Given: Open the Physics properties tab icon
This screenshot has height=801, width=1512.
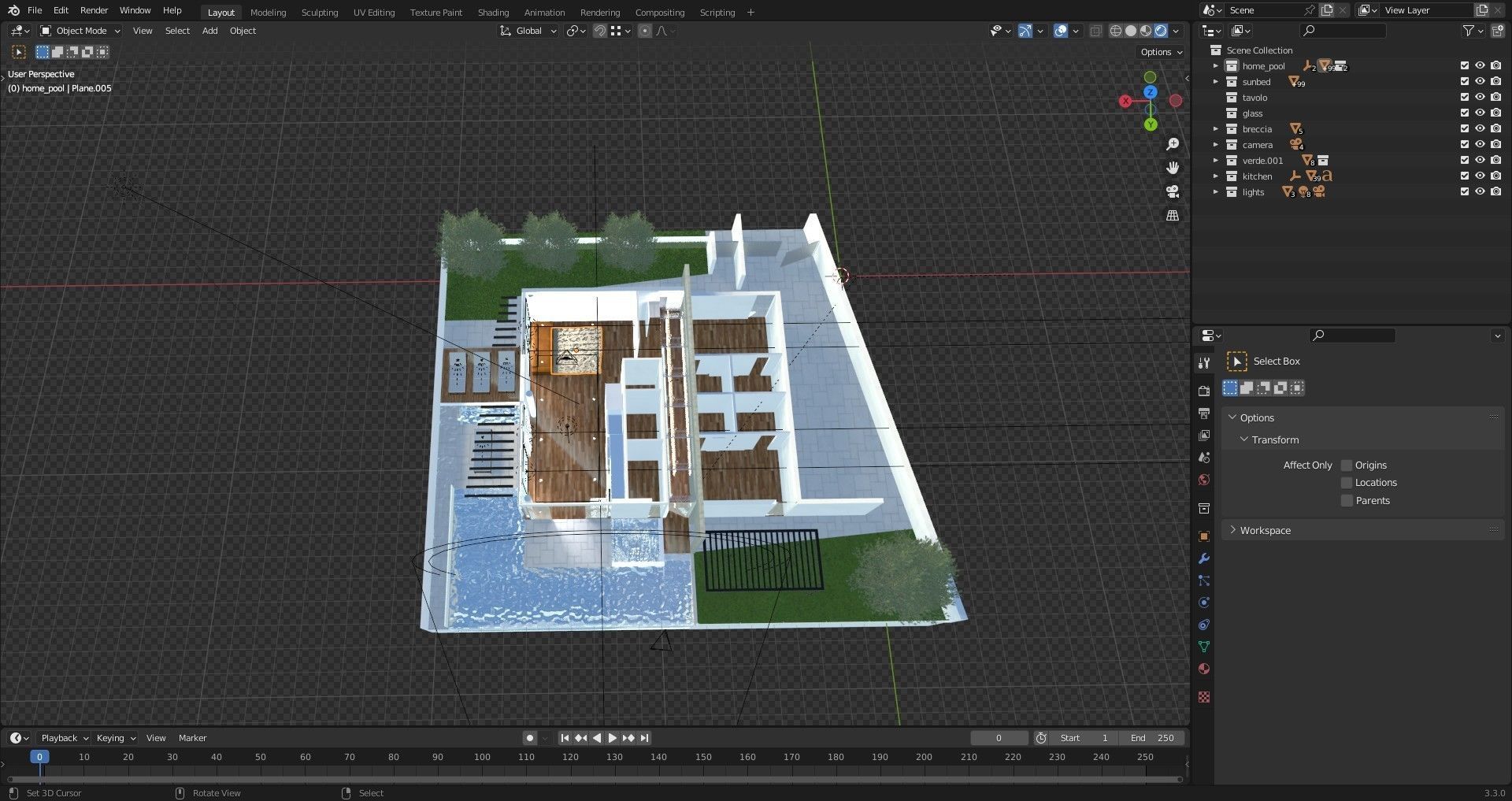Looking at the screenshot, I should 1203,603.
